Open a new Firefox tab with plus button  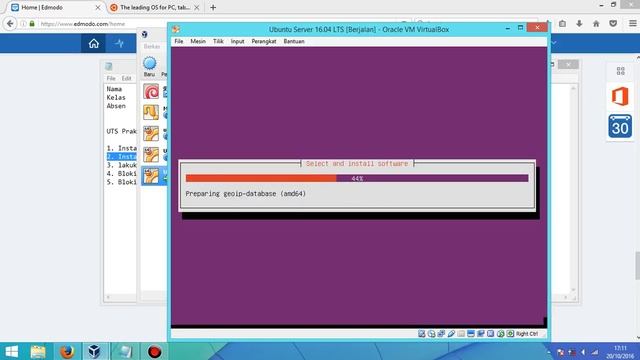coord(213,7)
